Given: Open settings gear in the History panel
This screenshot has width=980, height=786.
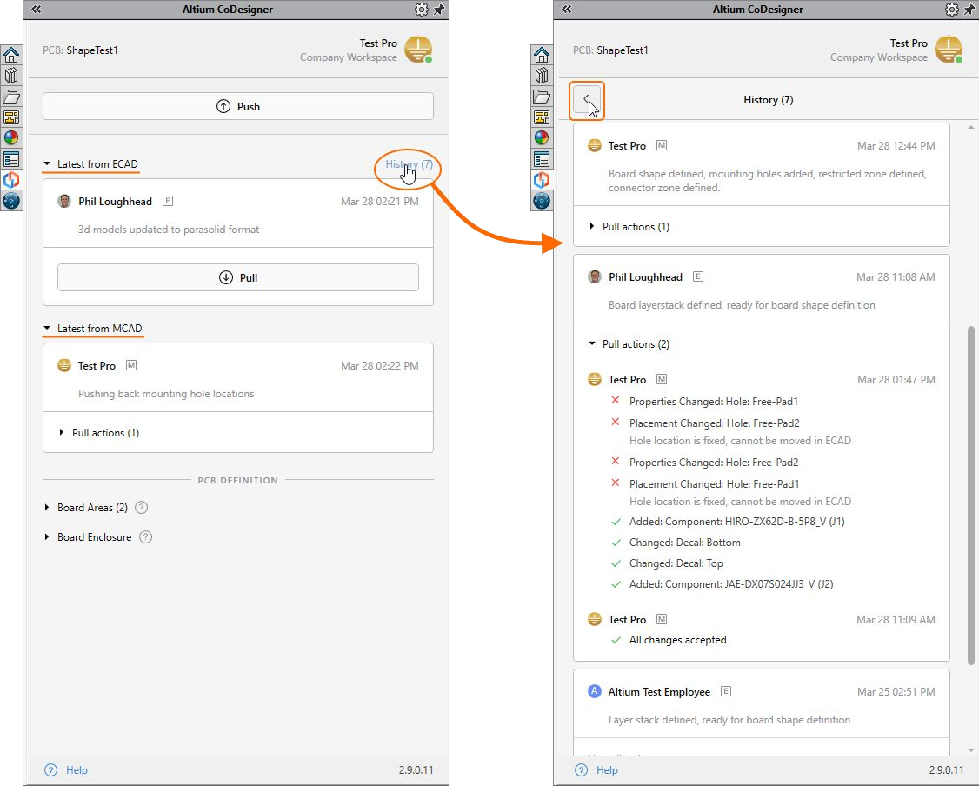Looking at the screenshot, I should [952, 9].
